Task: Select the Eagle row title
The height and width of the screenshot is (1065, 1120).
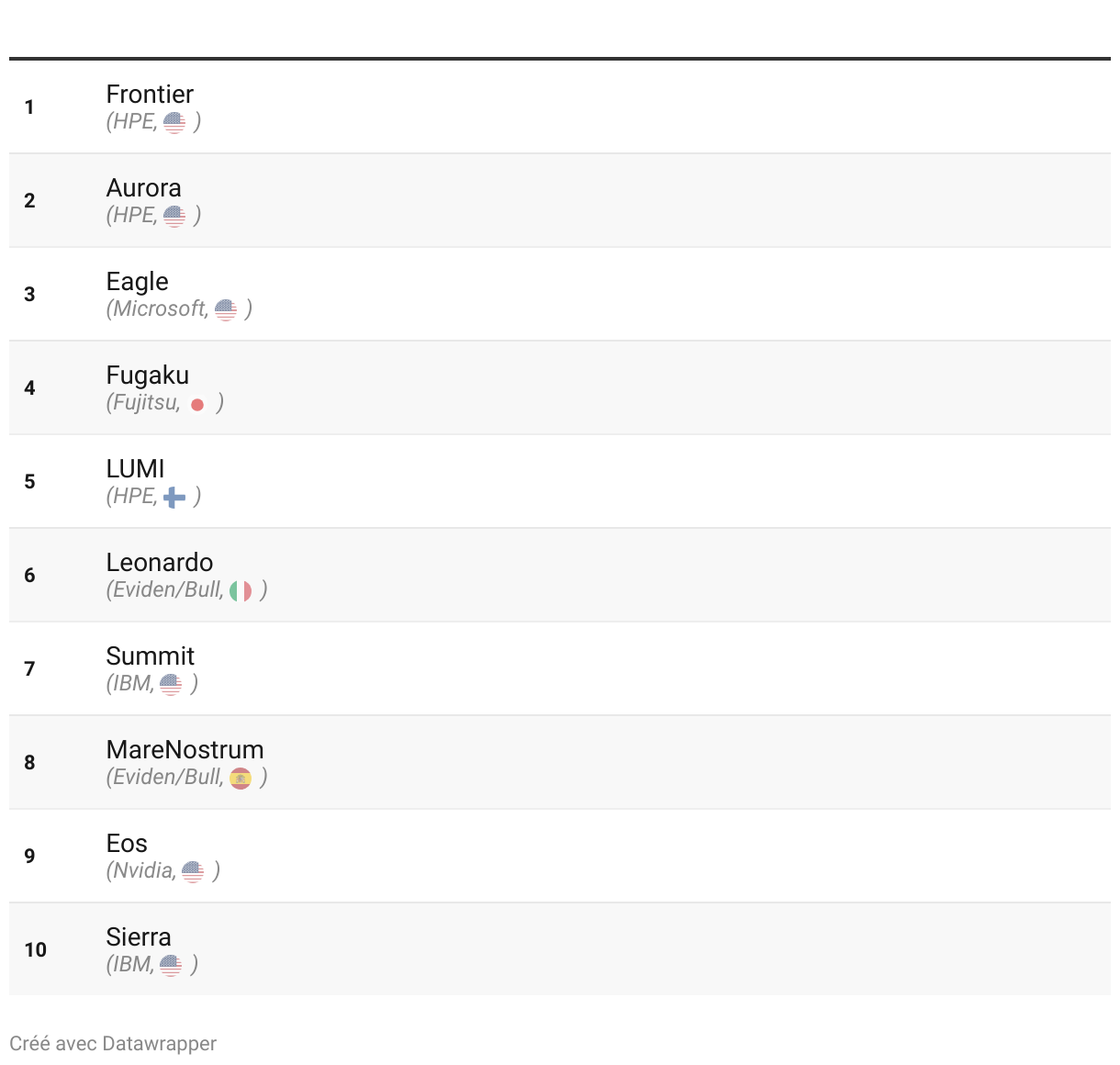Action: (138, 282)
